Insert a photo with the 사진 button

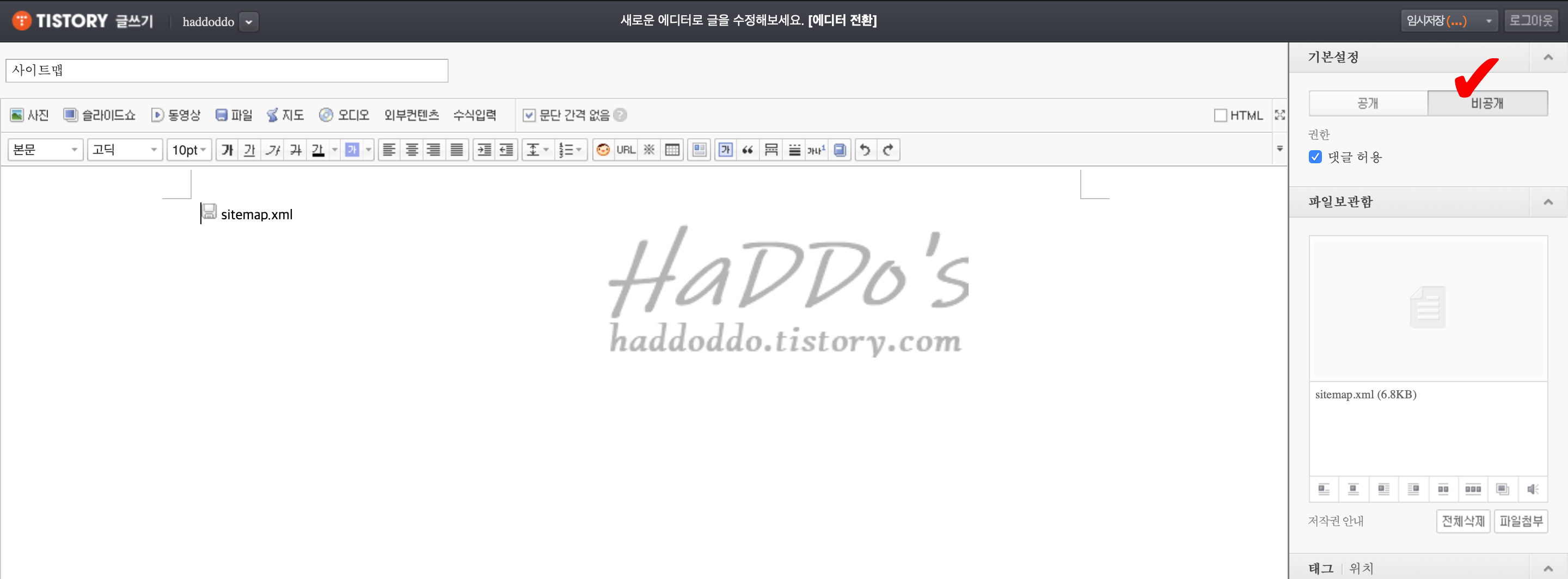pos(29,115)
